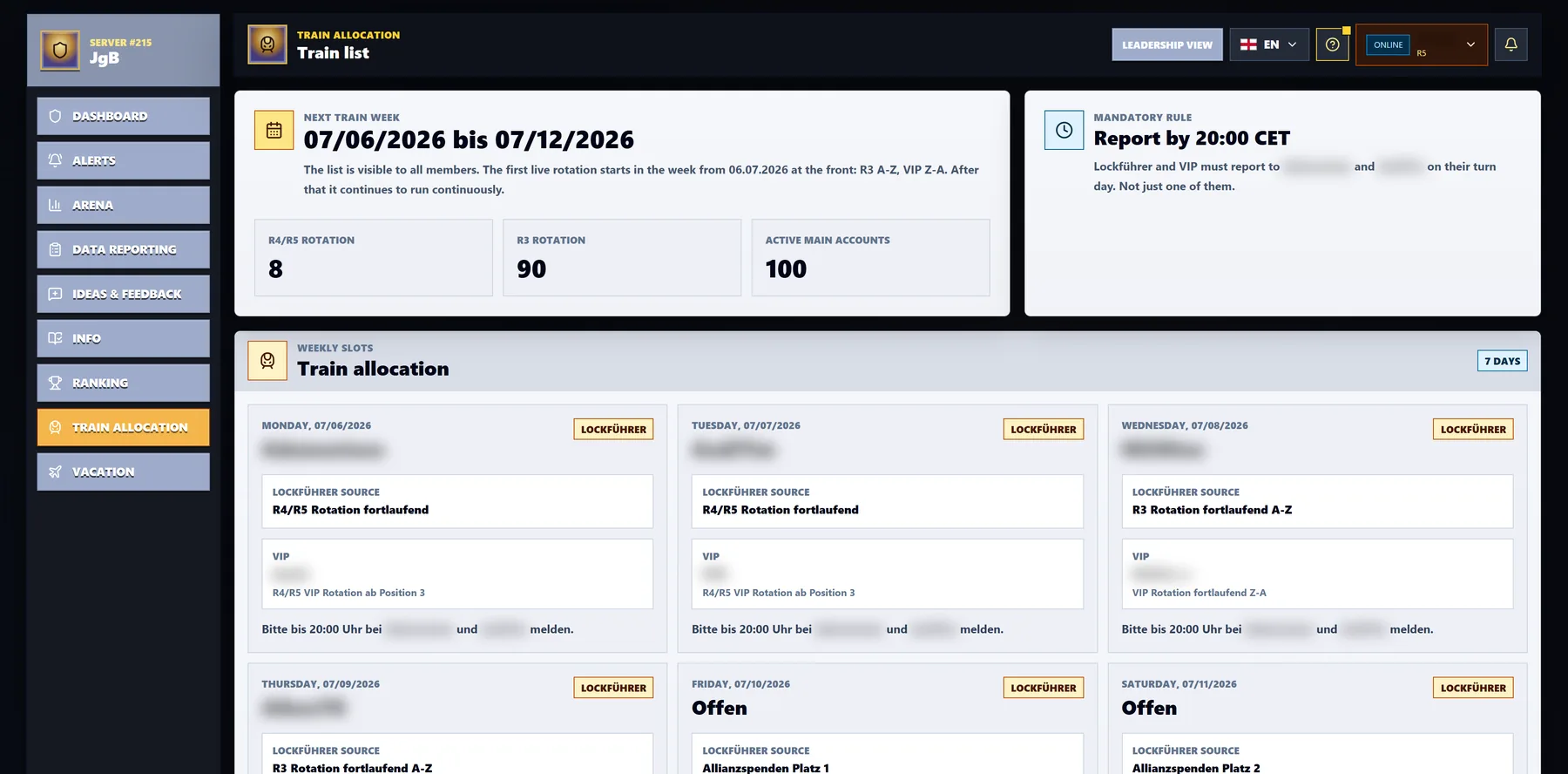Select Ideas & Feedback in sidebar
This screenshot has height=774, width=1568.
[124, 294]
